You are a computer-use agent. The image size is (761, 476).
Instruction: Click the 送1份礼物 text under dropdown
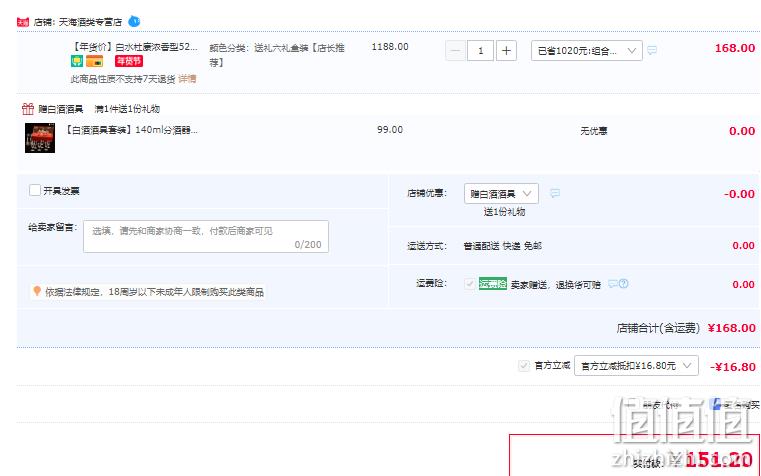[504, 212]
